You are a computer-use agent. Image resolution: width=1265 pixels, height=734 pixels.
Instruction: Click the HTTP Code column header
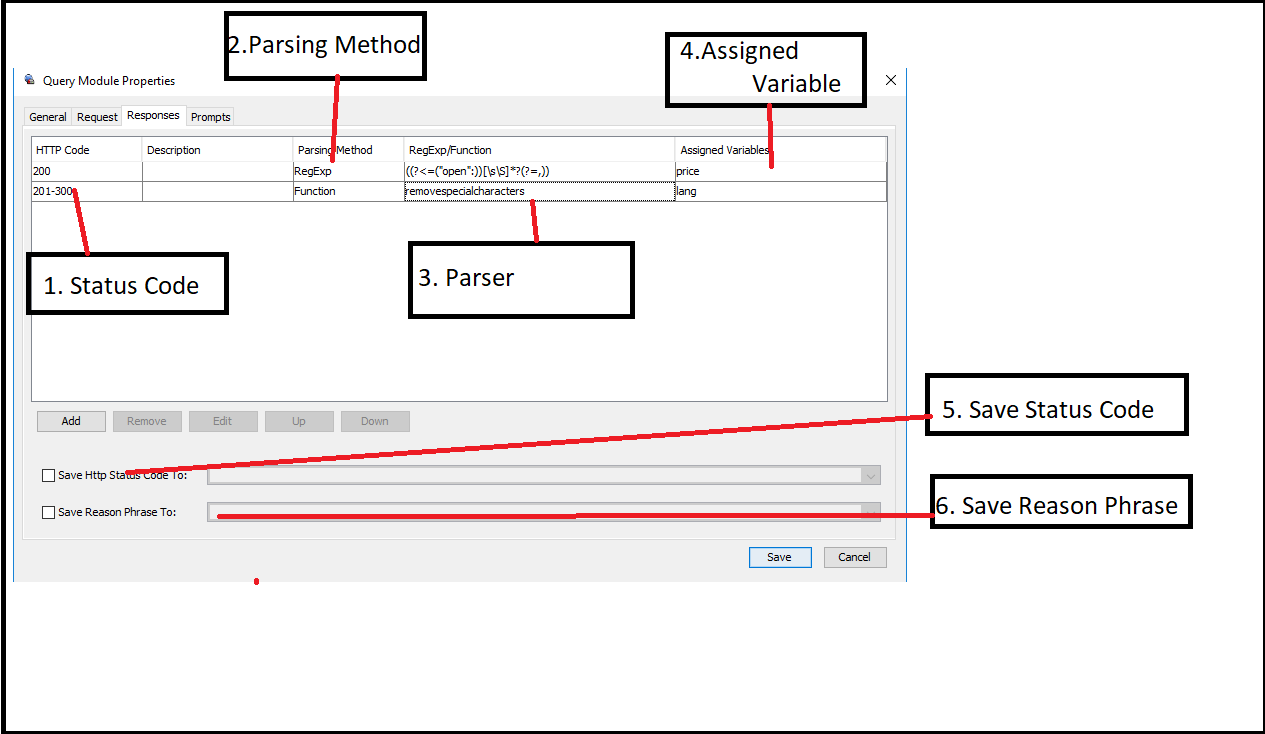click(87, 150)
